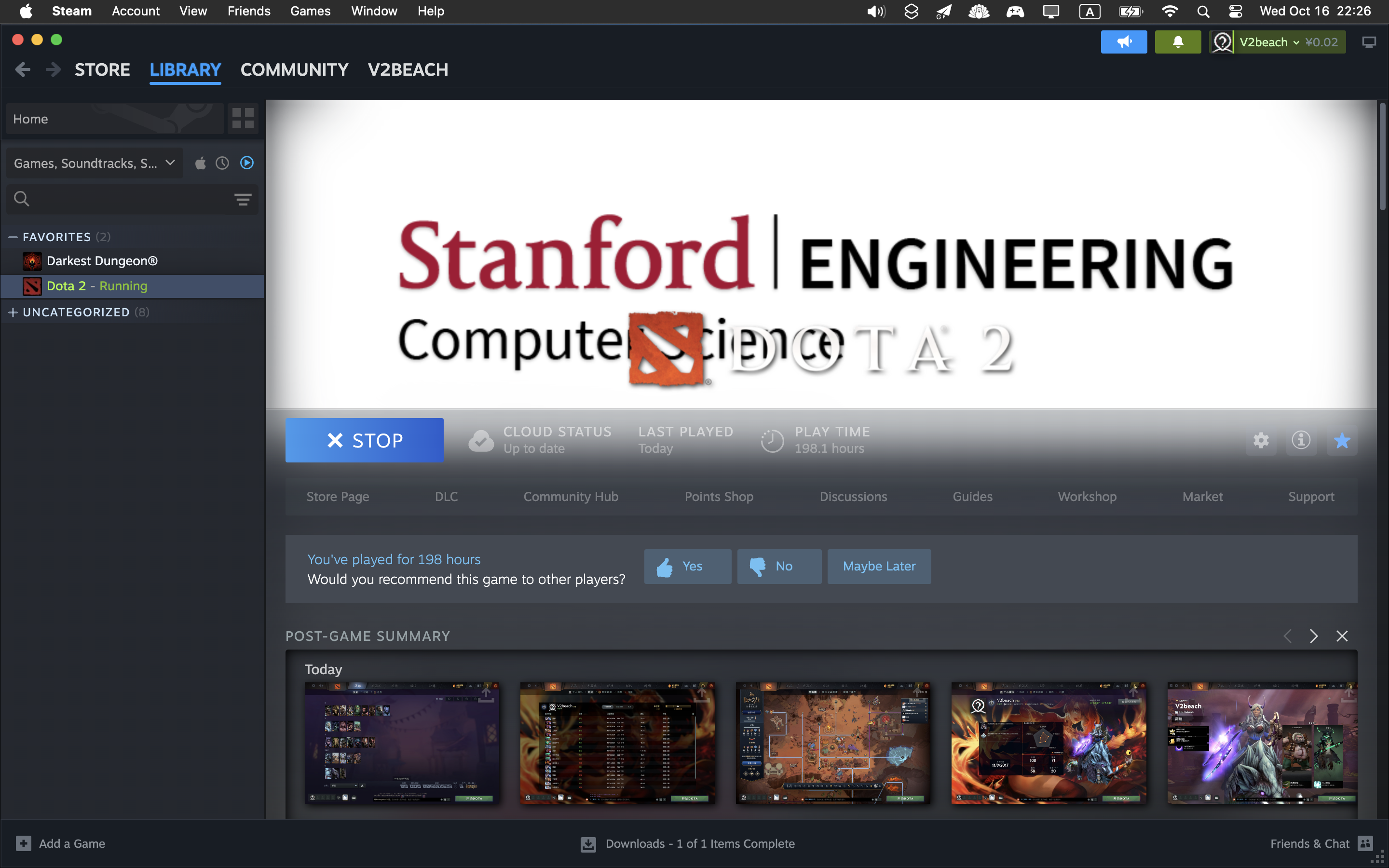Open Dota 2 Guides
1389x868 pixels.
point(972,497)
